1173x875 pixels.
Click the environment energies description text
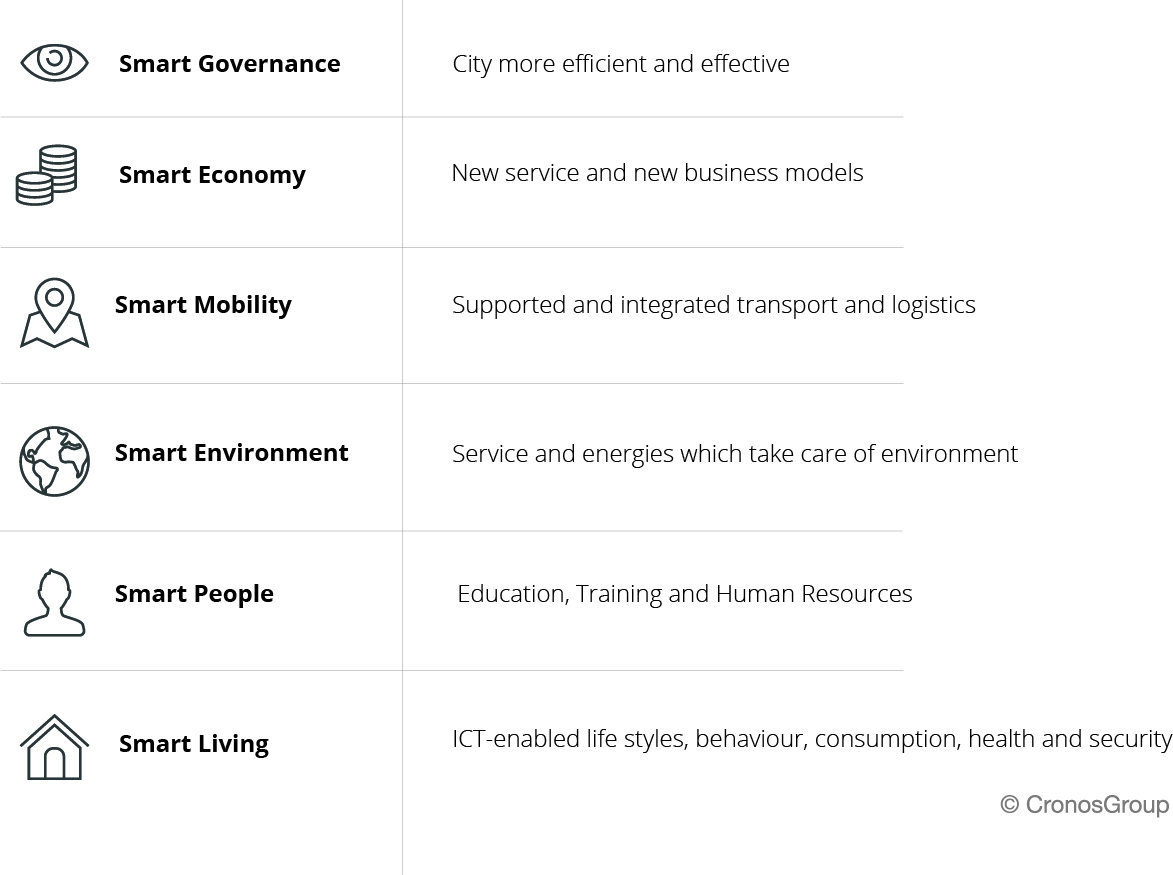[735, 454]
